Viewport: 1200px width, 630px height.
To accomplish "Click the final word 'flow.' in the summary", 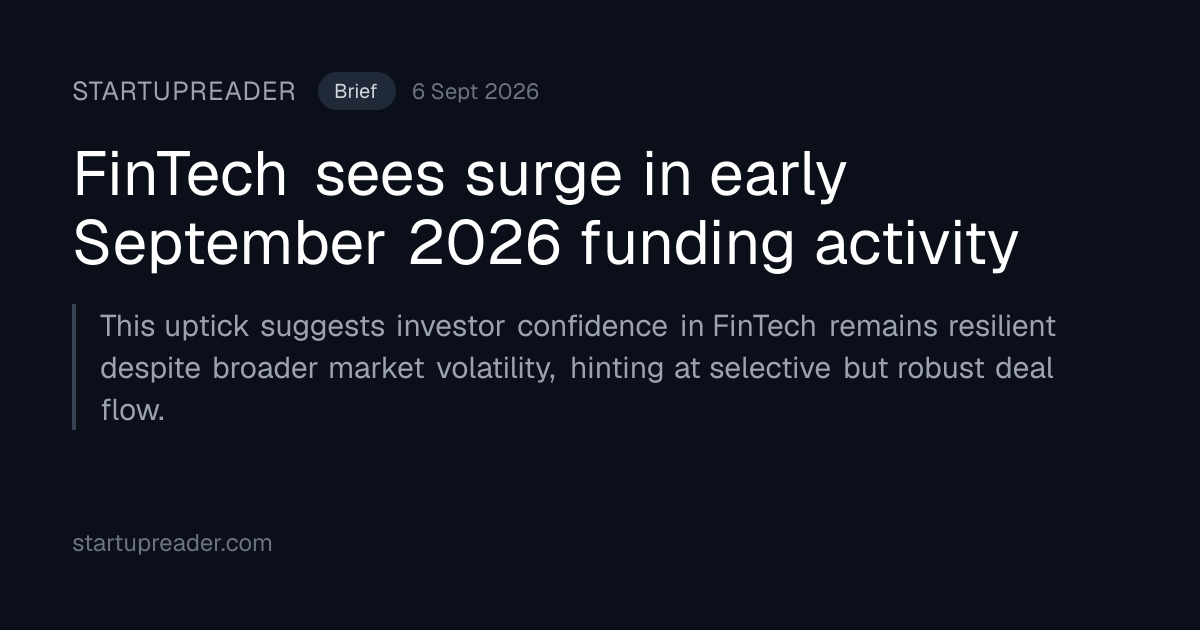I will pyautogui.click(x=132, y=410).
